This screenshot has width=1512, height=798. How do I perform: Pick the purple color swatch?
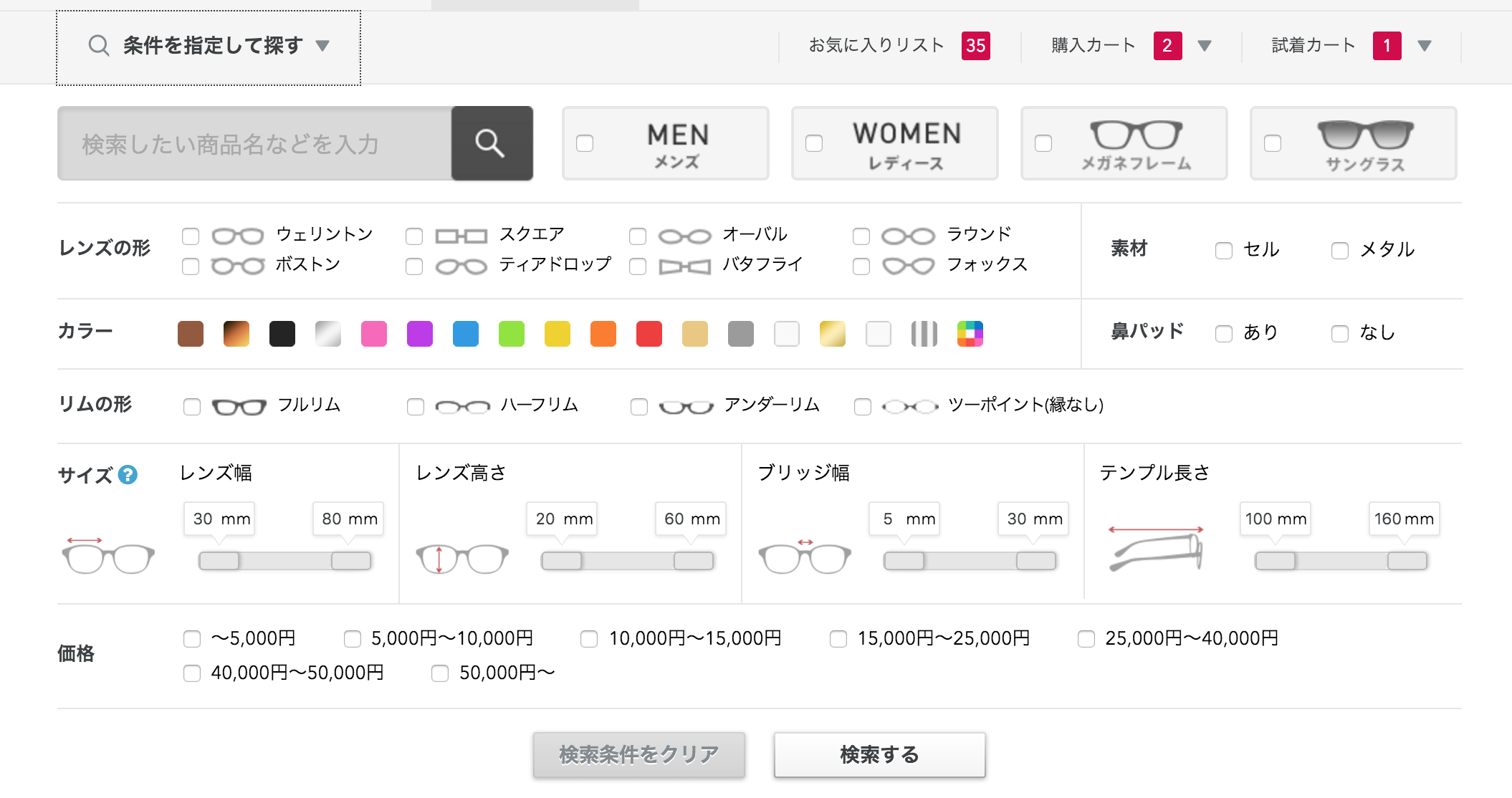pyautogui.click(x=420, y=334)
